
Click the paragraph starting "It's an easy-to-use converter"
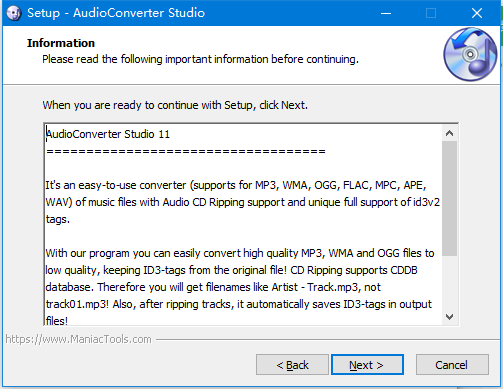pos(242,202)
